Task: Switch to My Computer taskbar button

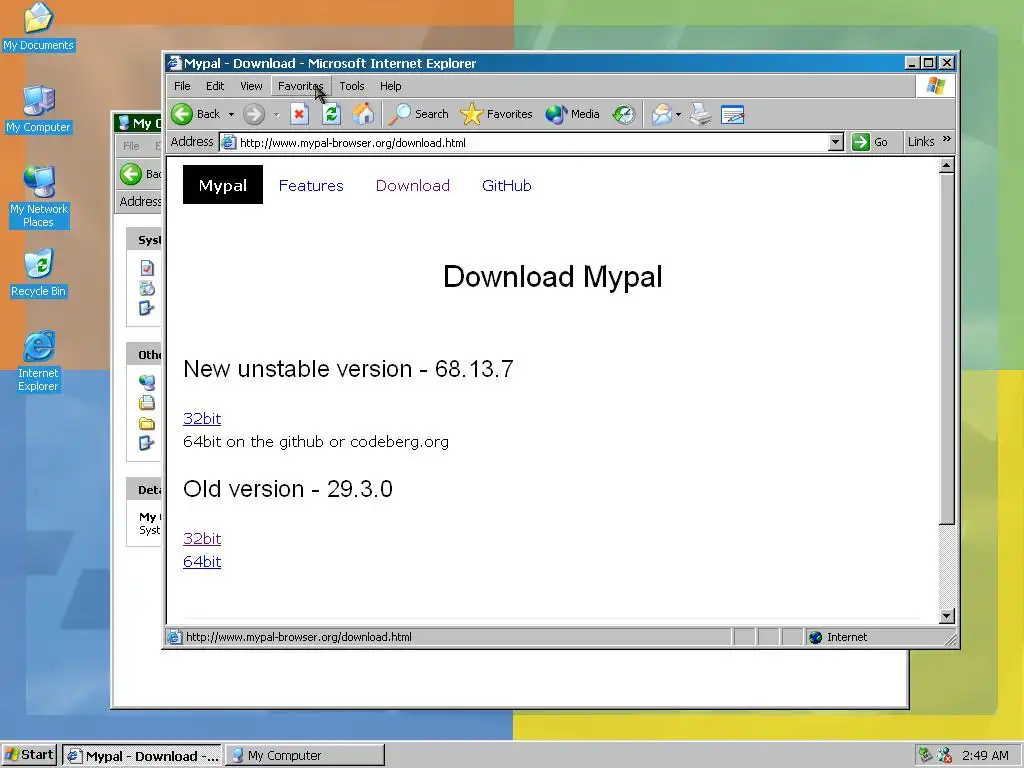Action: coord(304,756)
